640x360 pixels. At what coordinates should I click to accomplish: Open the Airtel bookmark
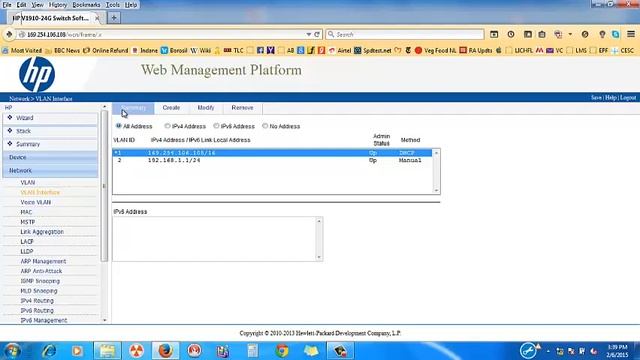coord(340,51)
